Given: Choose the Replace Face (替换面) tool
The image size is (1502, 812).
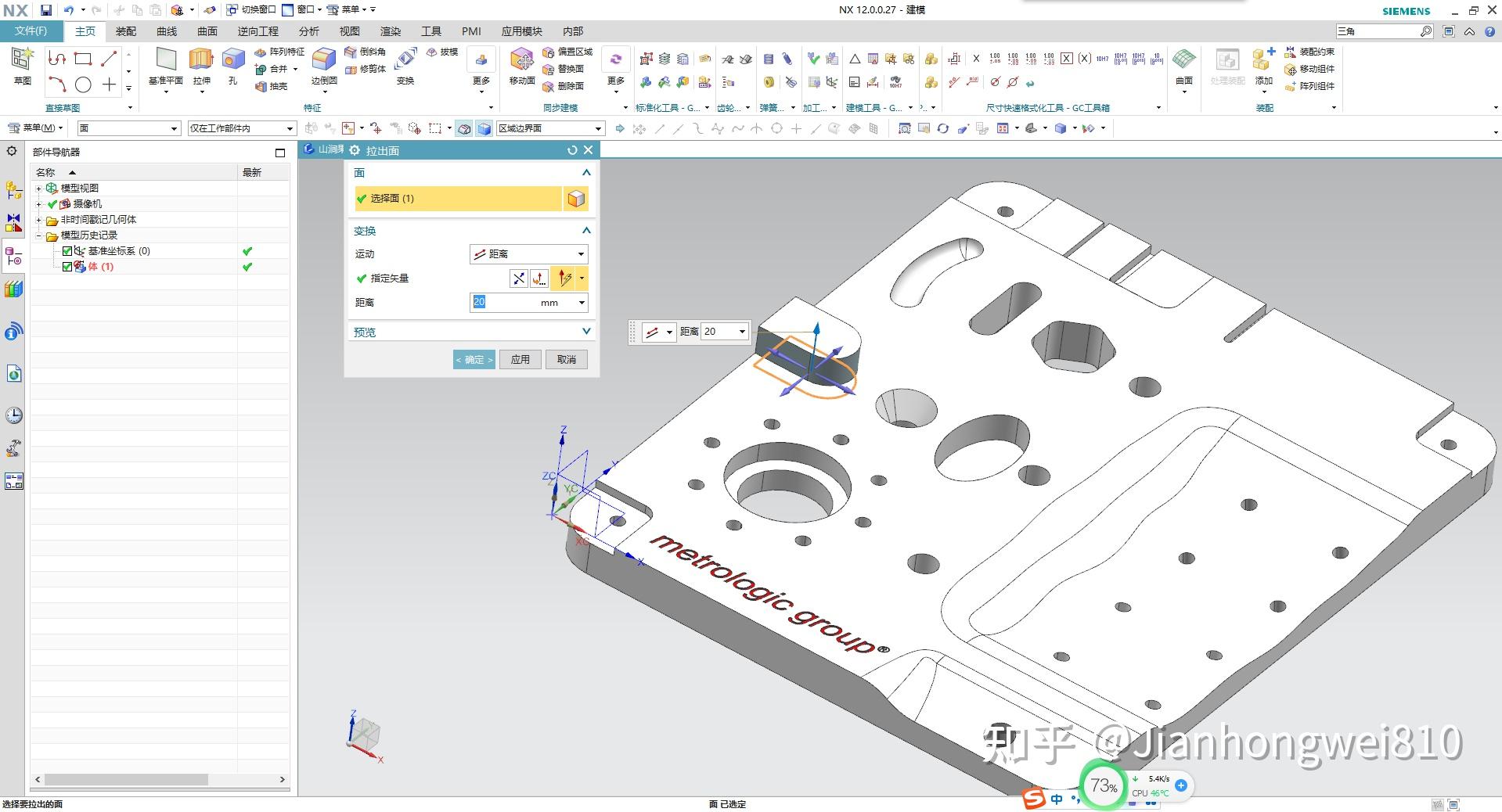Looking at the screenshot, I should tap(564, 69).
